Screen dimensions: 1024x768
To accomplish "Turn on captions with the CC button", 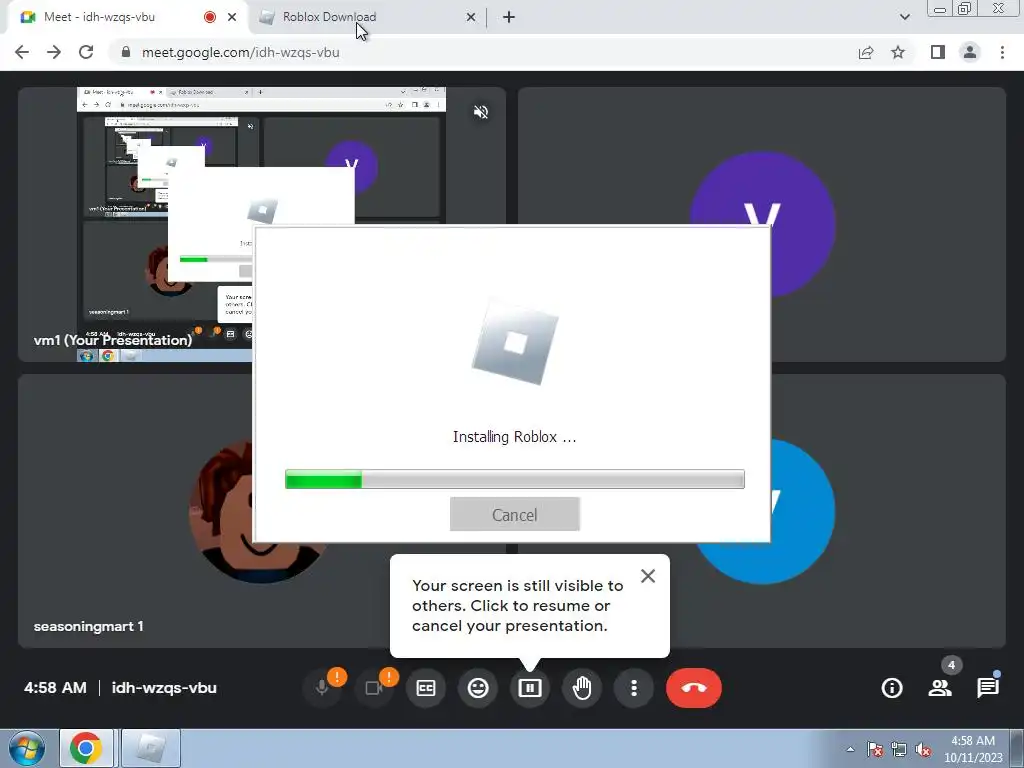I will 426,688.
